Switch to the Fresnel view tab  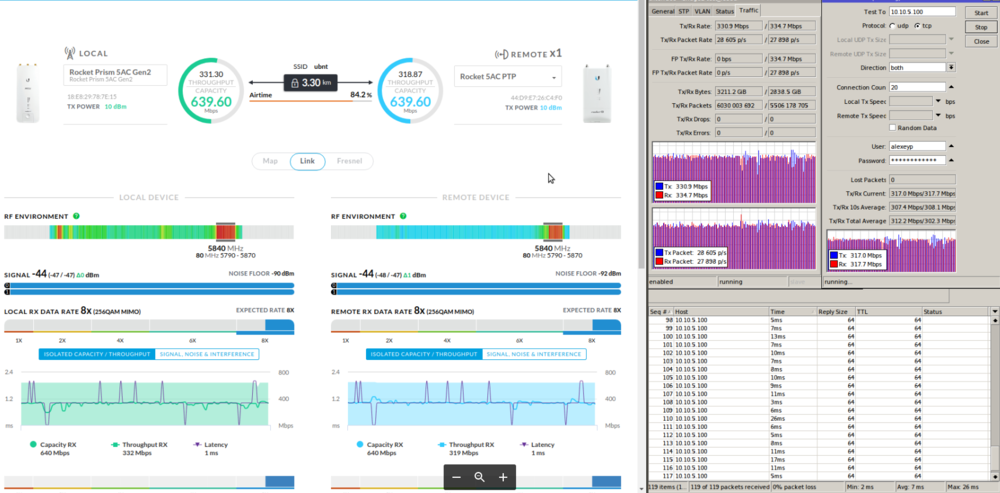pos(349,161)
